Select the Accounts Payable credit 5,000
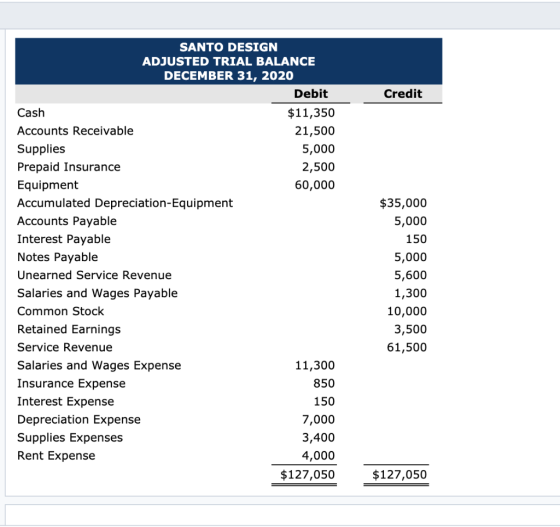This screenshot has height=527, width=560. [410, 221]
